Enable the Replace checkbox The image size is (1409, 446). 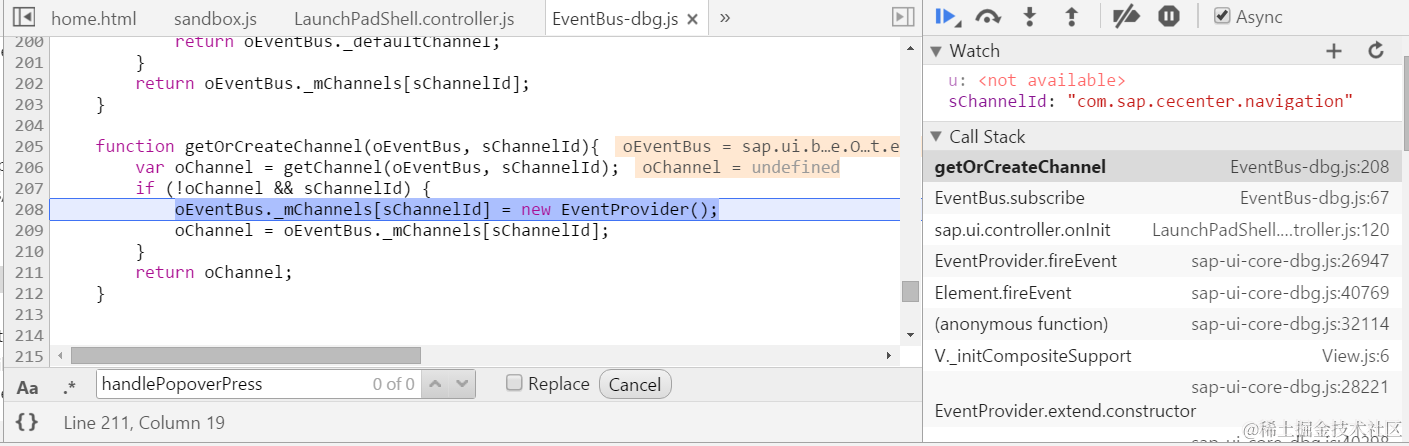coord(514,383)
